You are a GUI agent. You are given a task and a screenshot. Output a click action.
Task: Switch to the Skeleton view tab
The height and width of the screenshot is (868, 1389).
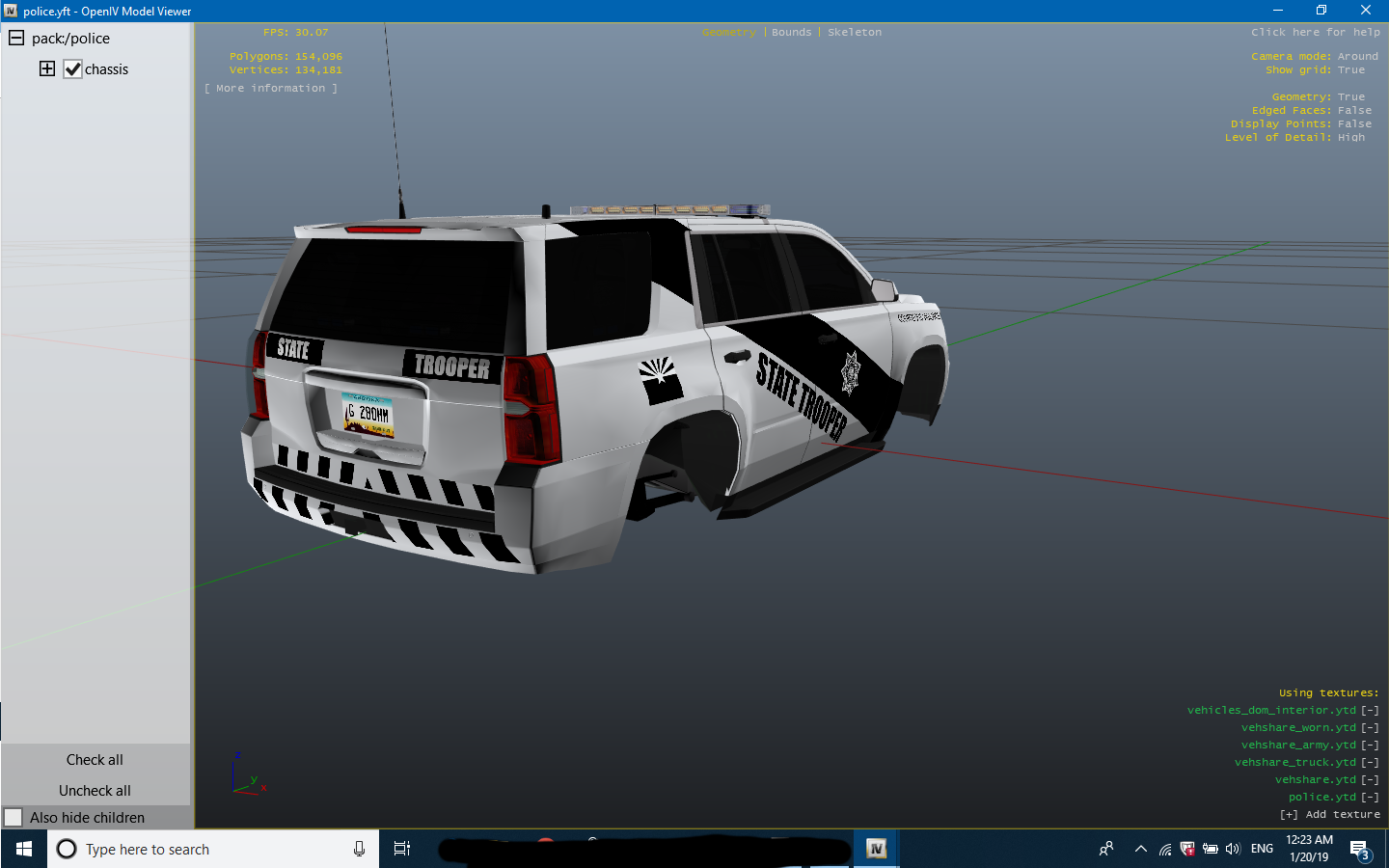pyautogui.click(x=854, y=33)
